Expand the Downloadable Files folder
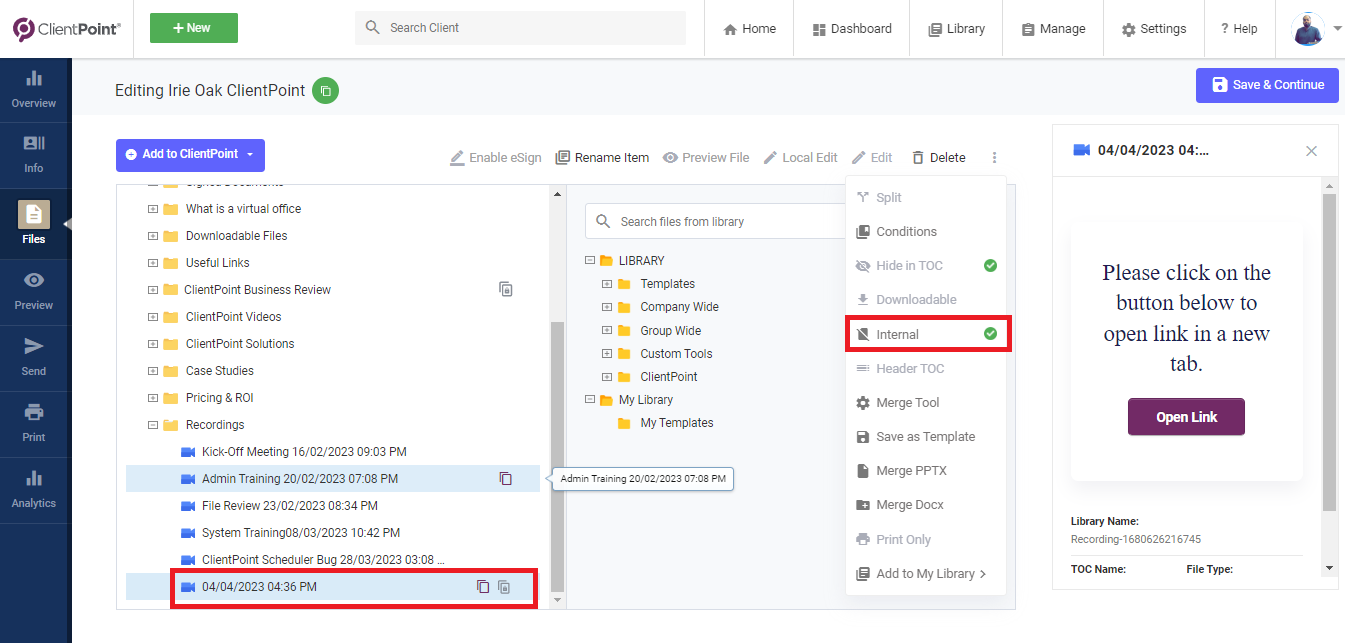1345x643 pixels. point(153,236)
